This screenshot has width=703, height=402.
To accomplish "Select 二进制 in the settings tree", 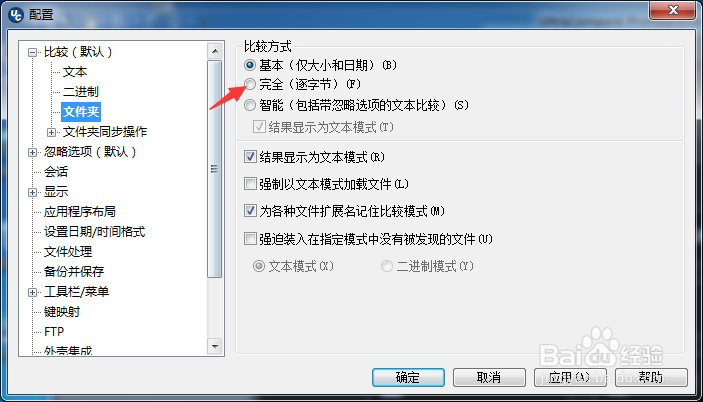I will (81, 92).
